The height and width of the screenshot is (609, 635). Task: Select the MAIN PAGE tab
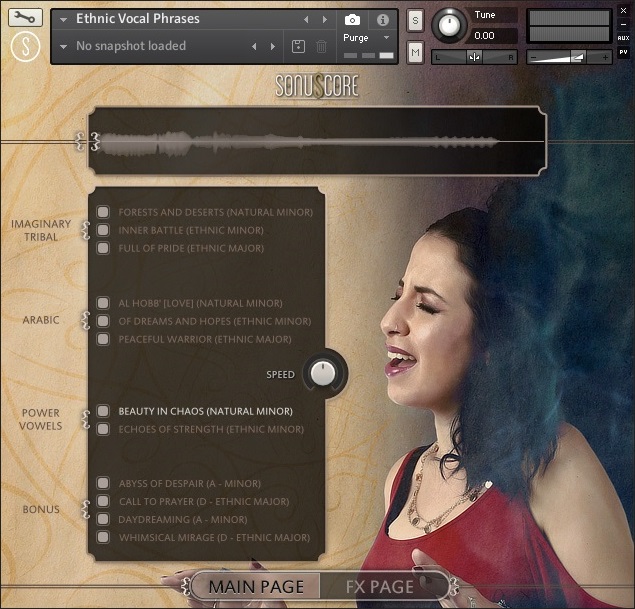[x=256, y=586]
